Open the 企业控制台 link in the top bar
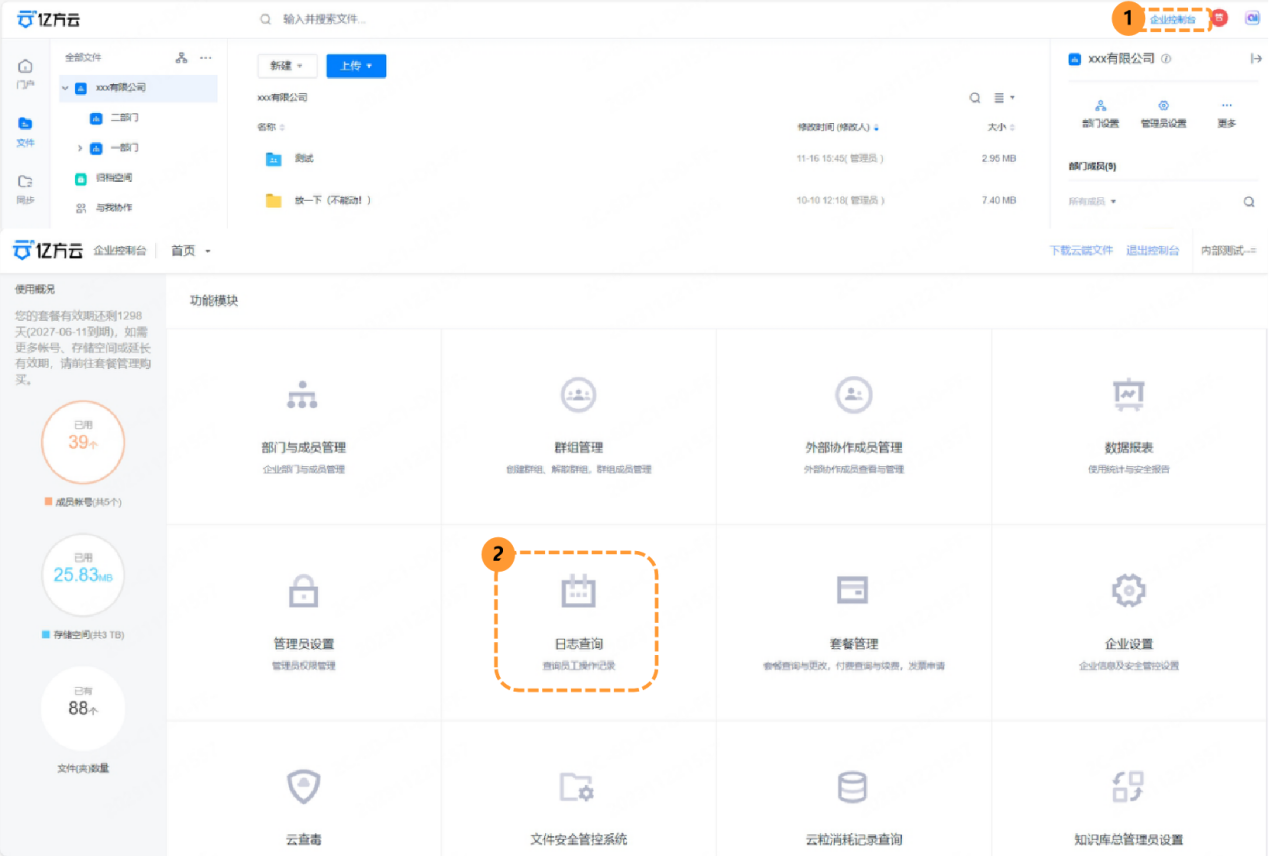The width and height of the screenshot is (1269, 856). click(1172, 19)
